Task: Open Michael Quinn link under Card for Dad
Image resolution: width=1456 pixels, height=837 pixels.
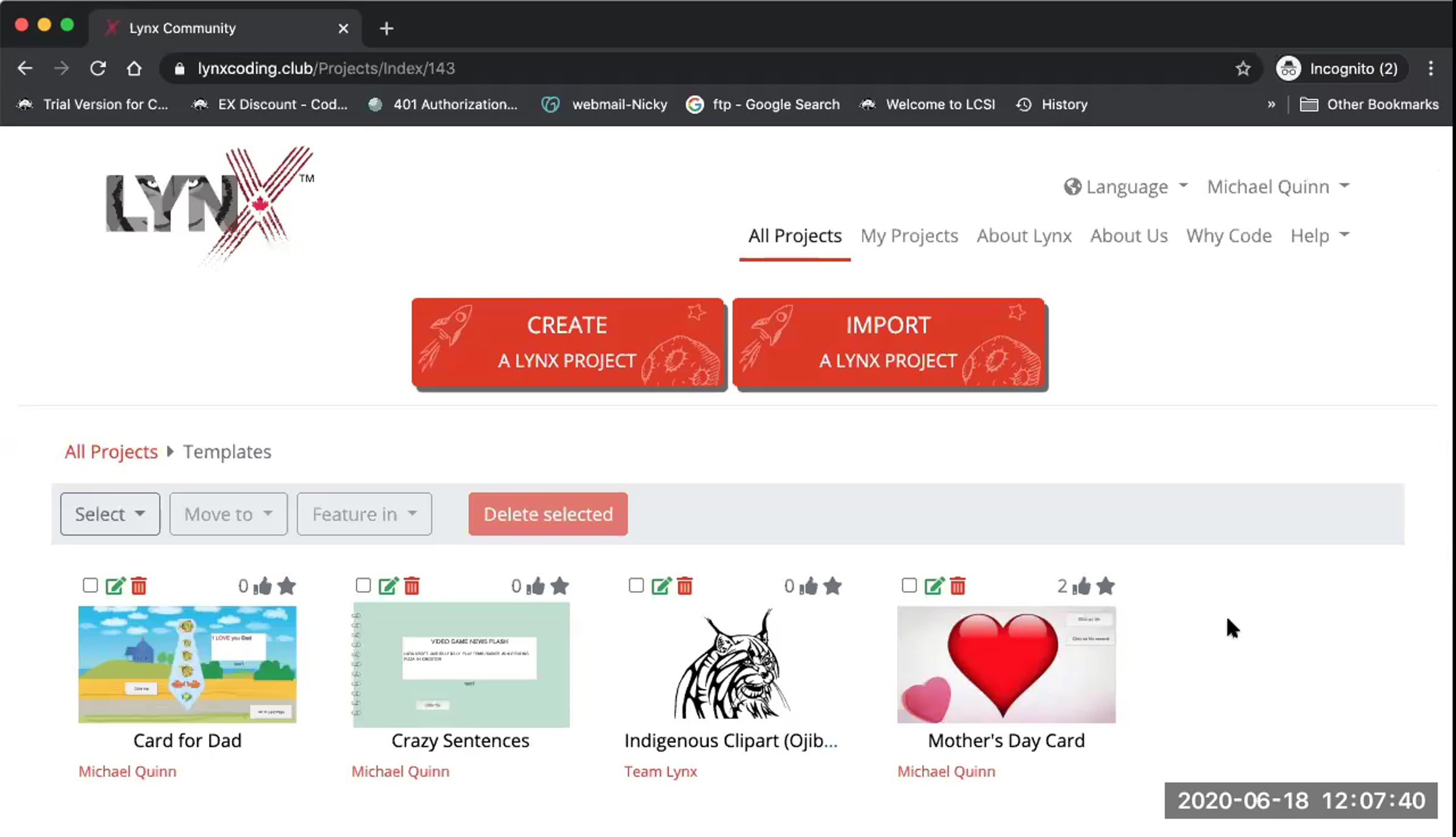Action: [x=127, y=771]
